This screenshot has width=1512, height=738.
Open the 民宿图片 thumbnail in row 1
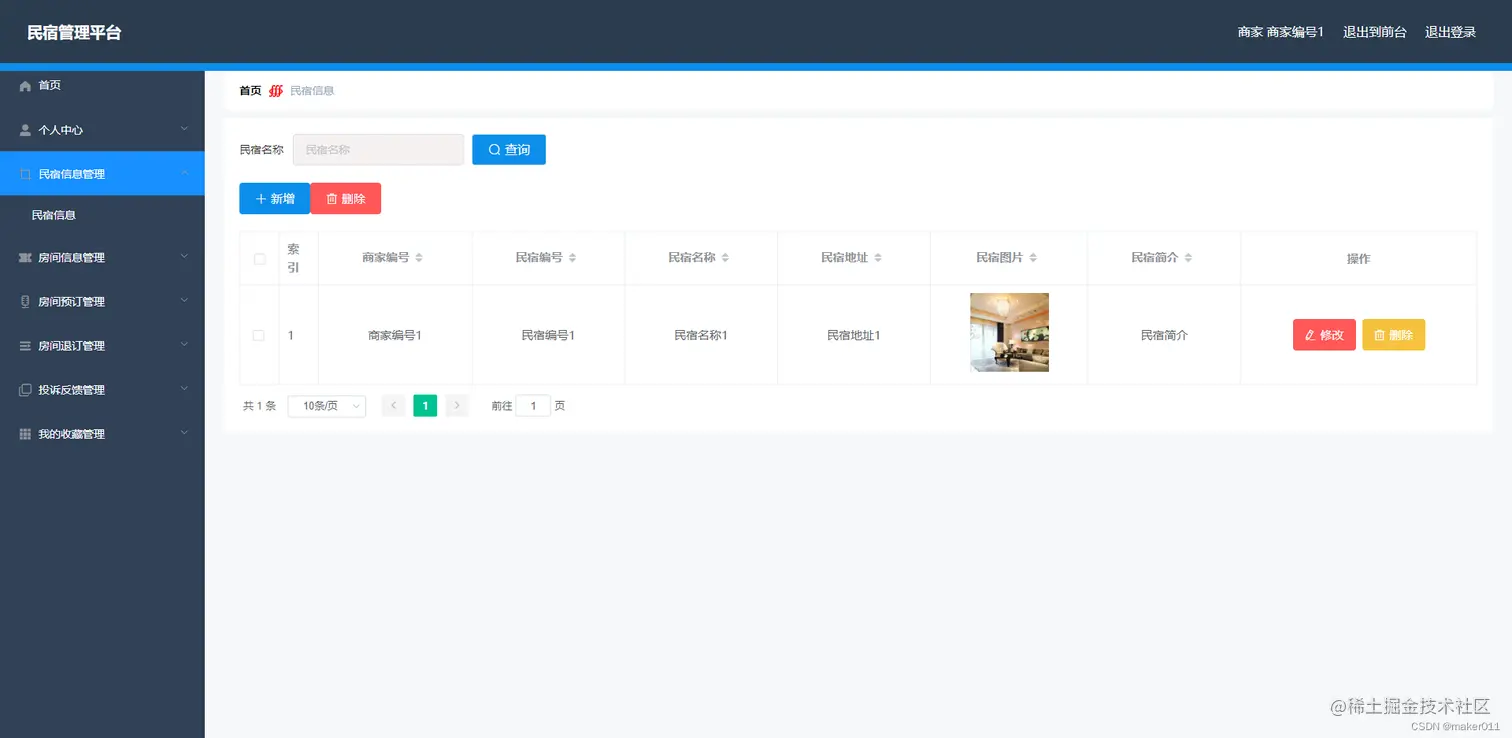(1009, 332)
